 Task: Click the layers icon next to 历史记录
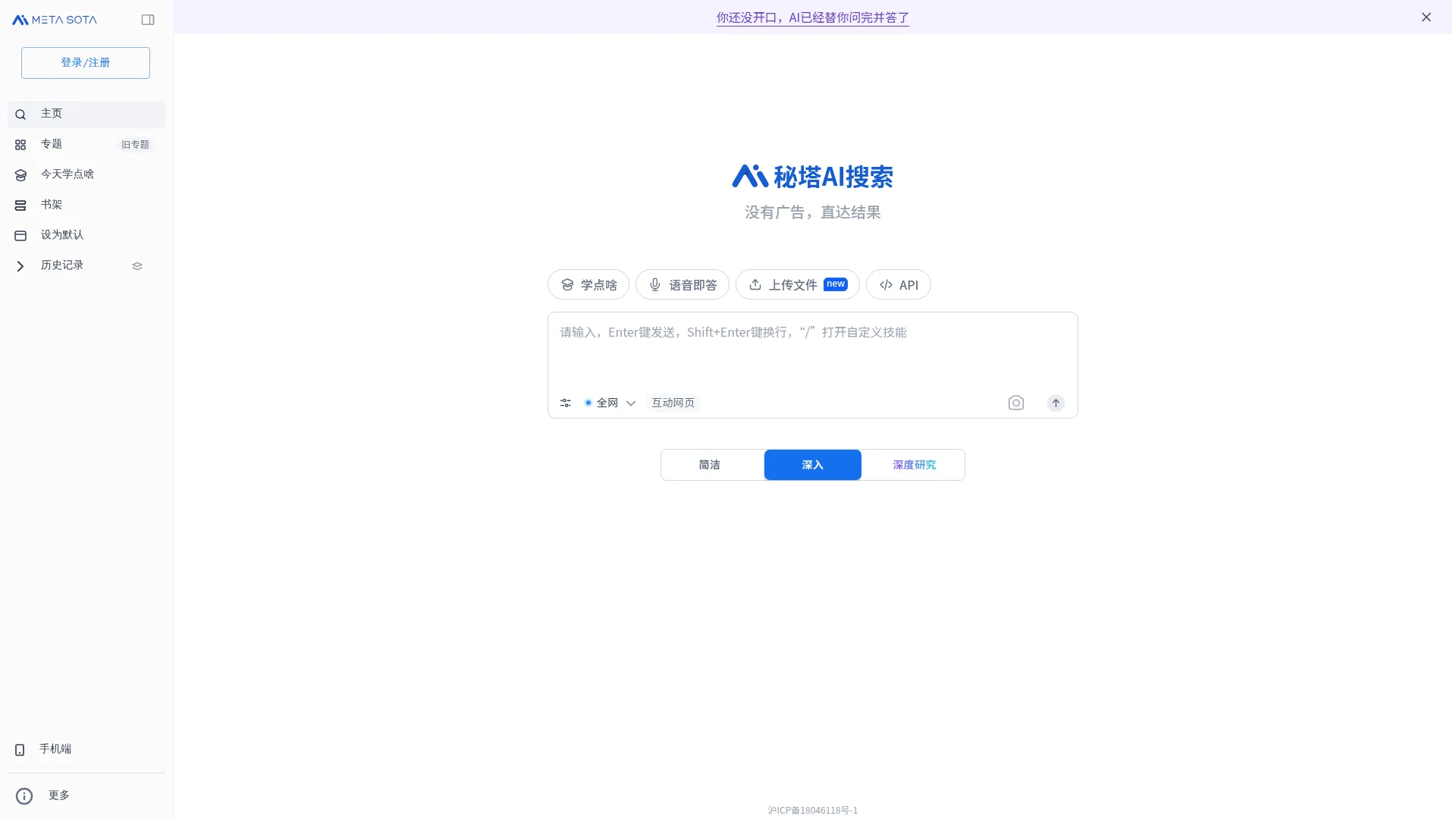(x=136, y=265)
